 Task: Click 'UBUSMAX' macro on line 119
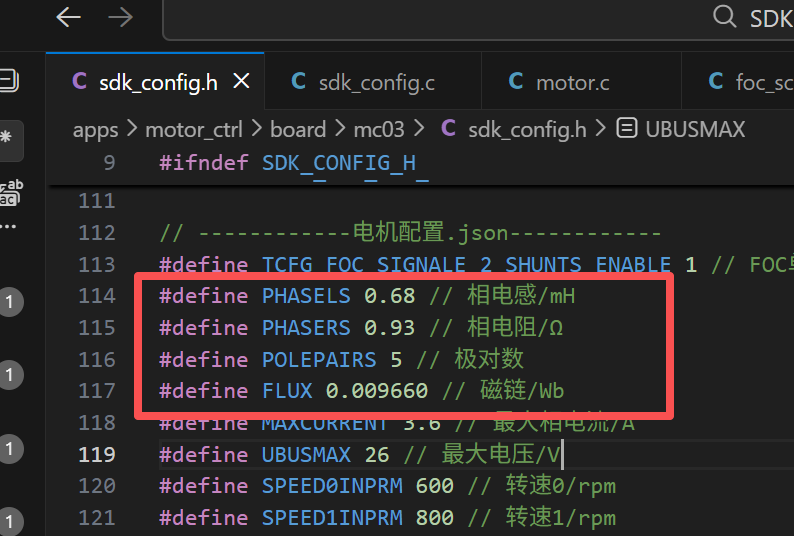pyautogui.click(x=306, y=454)
